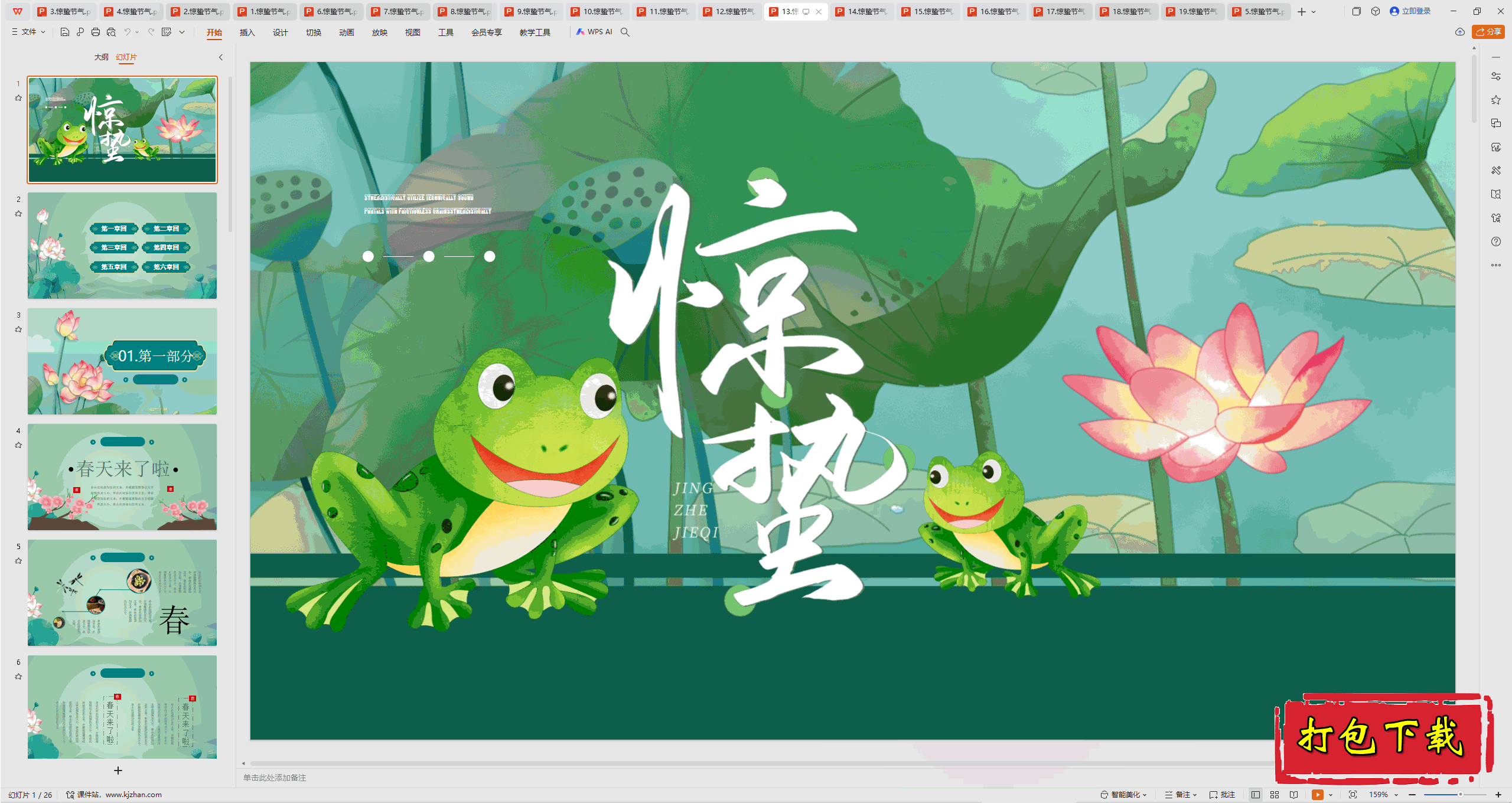Click the 分享 share button
1512x803 pixels.
(x=1488, y=32)
